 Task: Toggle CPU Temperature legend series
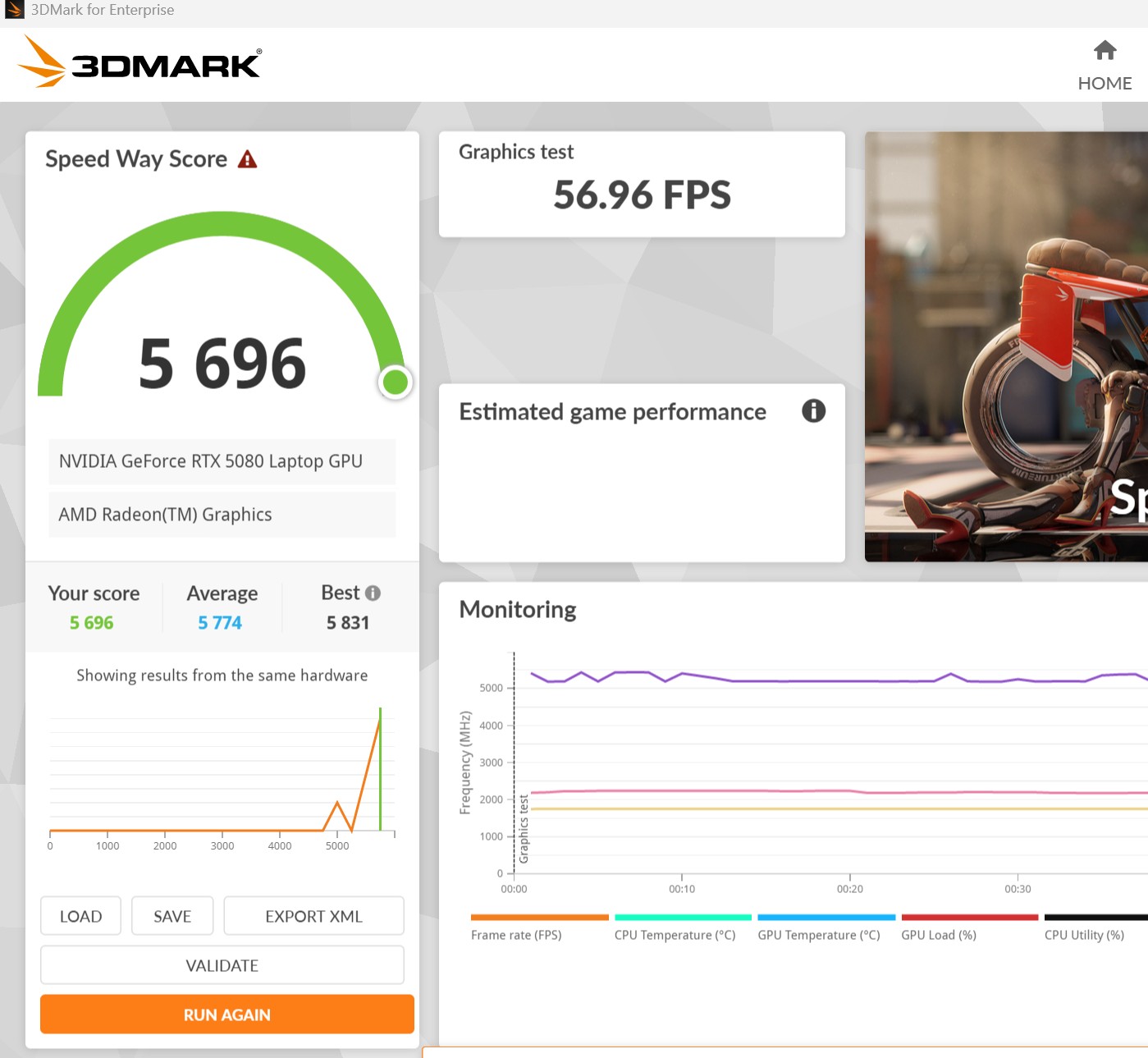[x=675, y=935]
